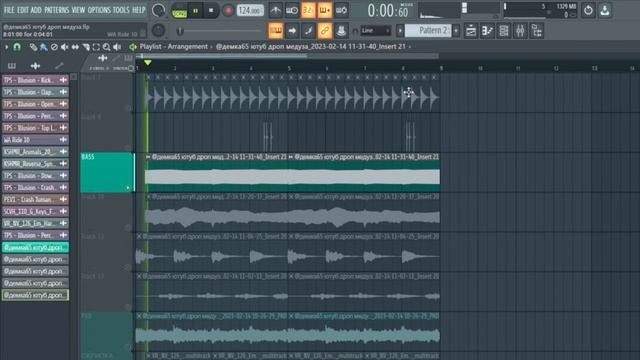
Task: Open the OPTIONS menu
Action: 99,10
